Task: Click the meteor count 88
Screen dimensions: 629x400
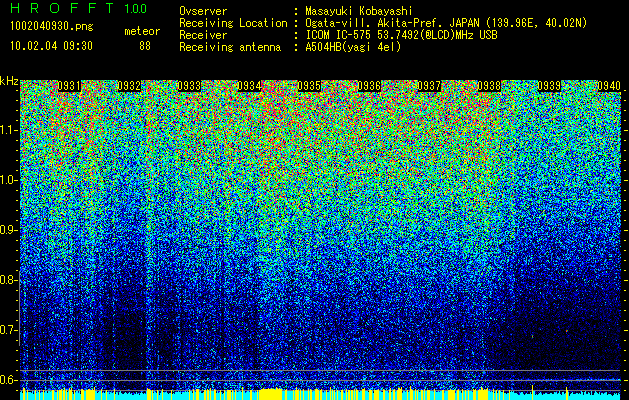Action: [145, 46]
